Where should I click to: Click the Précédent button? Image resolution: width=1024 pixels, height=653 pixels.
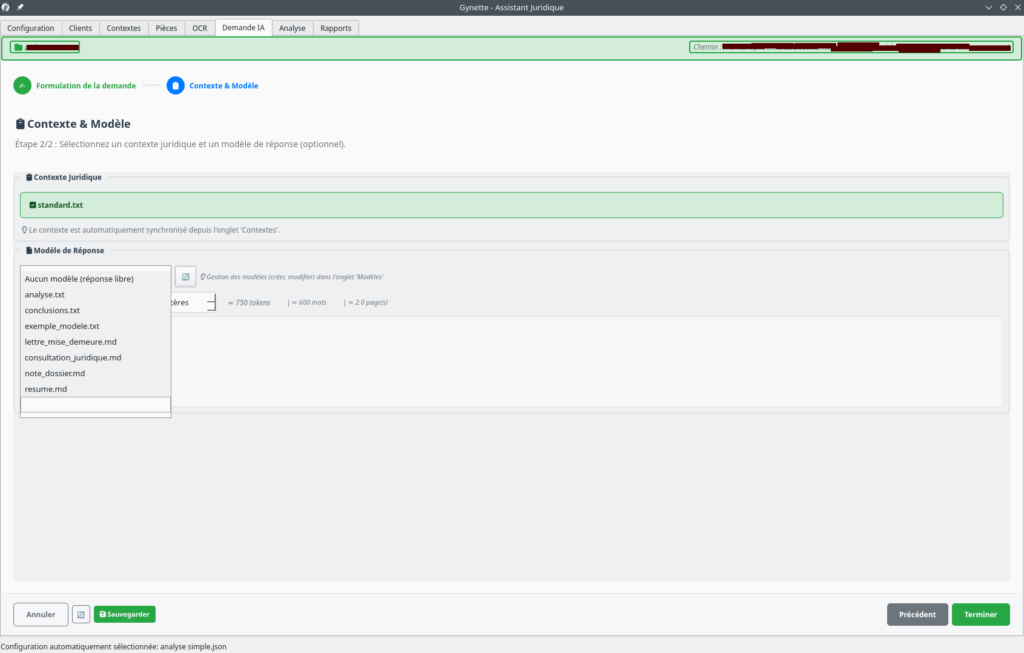point(917,614)
